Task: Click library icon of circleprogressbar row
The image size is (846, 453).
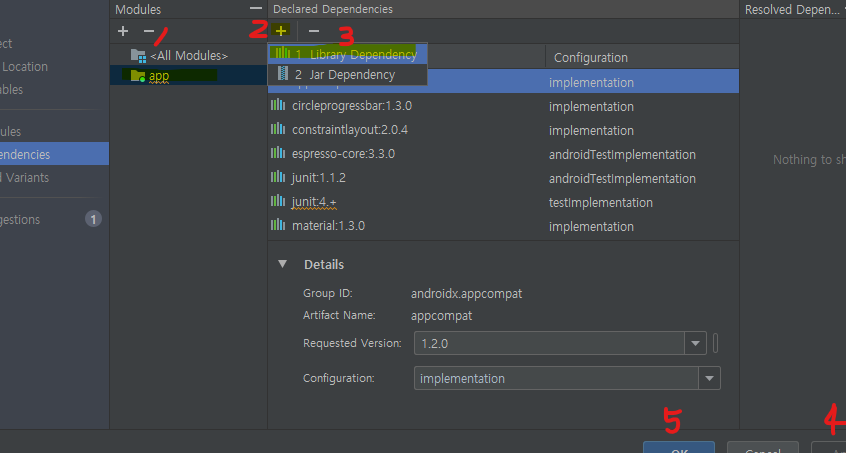Action: click(278, 105)
